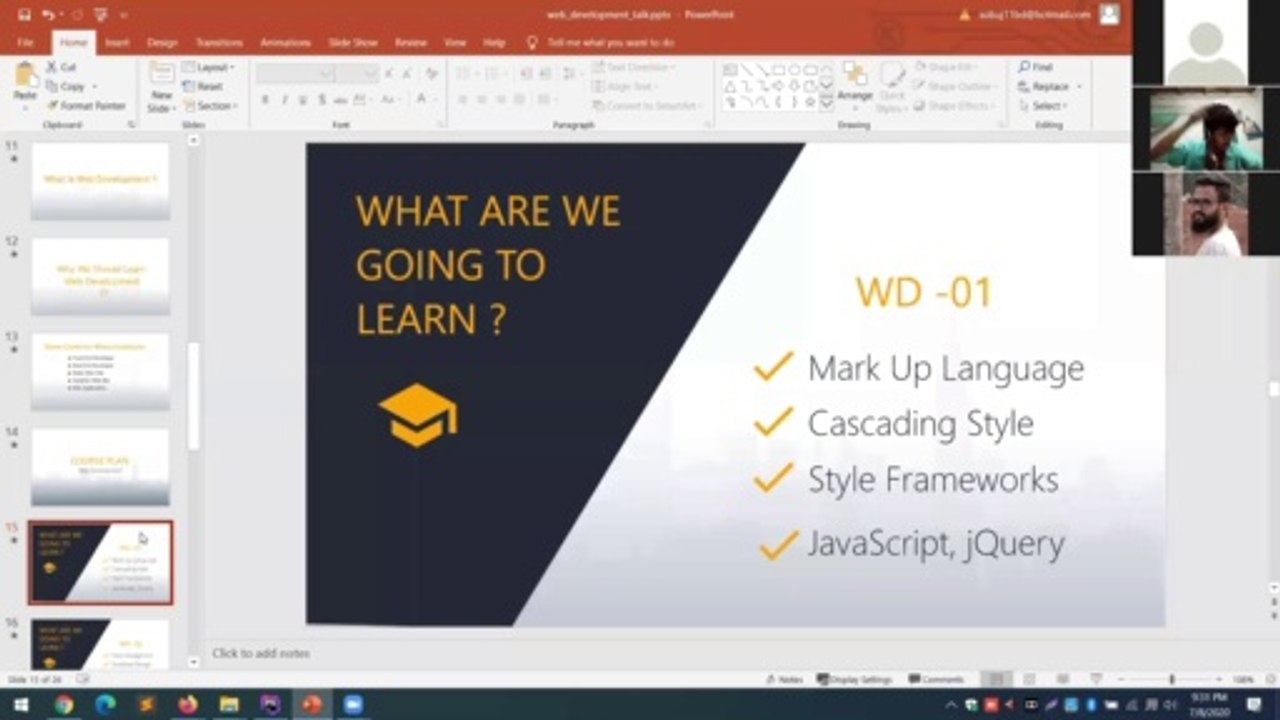
Task: Open File Explorer from the taskbar
Action: (x=228, y=705)
